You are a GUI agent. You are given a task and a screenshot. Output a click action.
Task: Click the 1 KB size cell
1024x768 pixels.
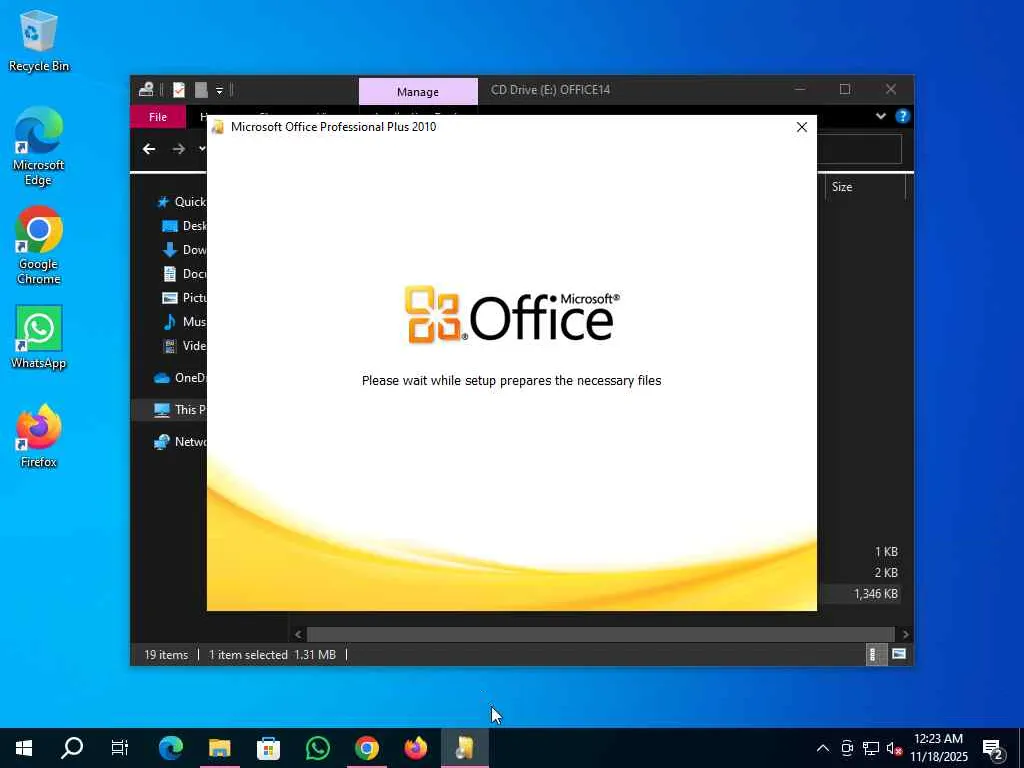886,552
